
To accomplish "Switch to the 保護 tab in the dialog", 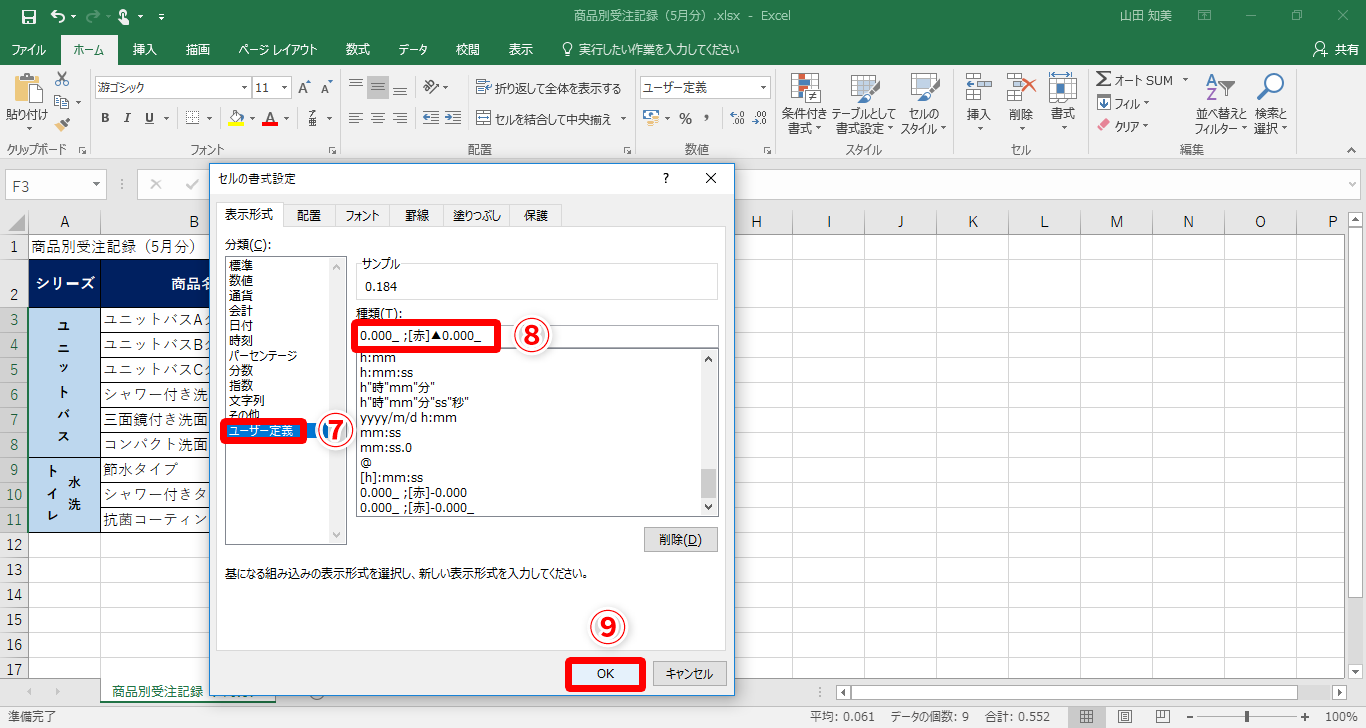I will click(x=536, y=215).
